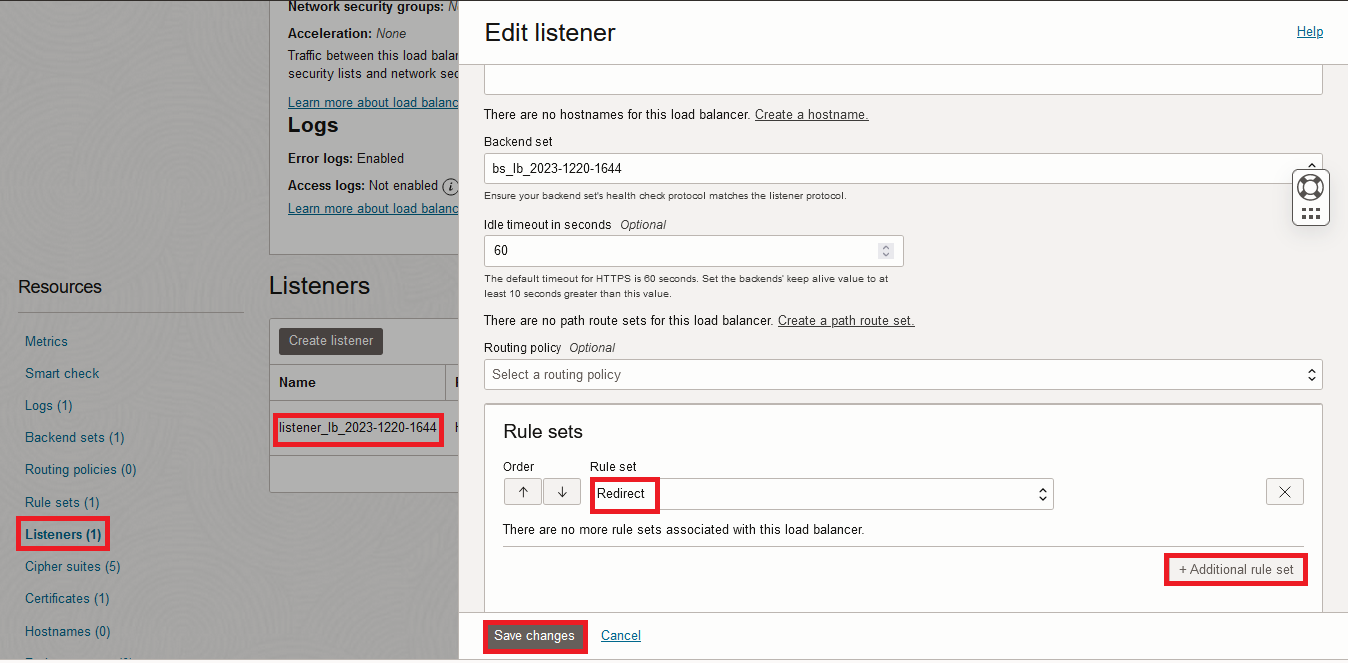Open the Backend set dropdown
Image resolution: width=1348 pixels, height=663 pixels.
point(900,169)
